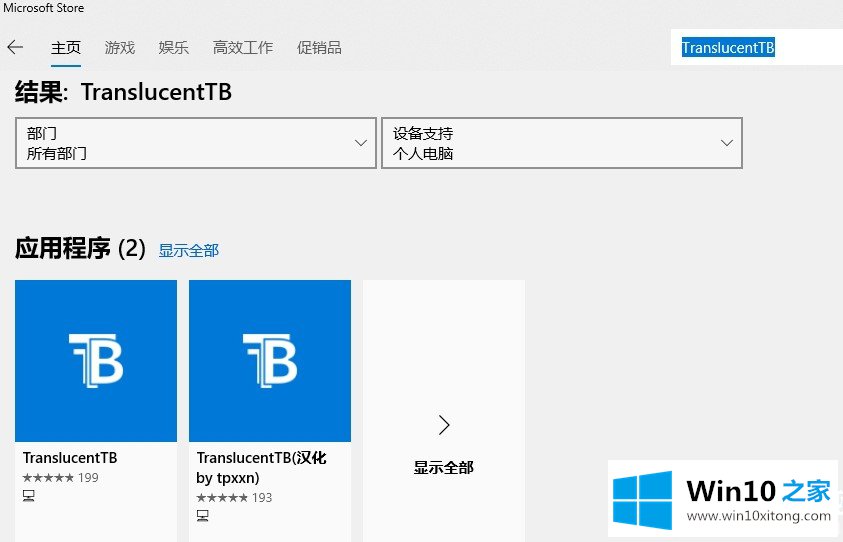
Task: Expand the 设备支持 filter dropdown
Action: [x=562, y=143]
